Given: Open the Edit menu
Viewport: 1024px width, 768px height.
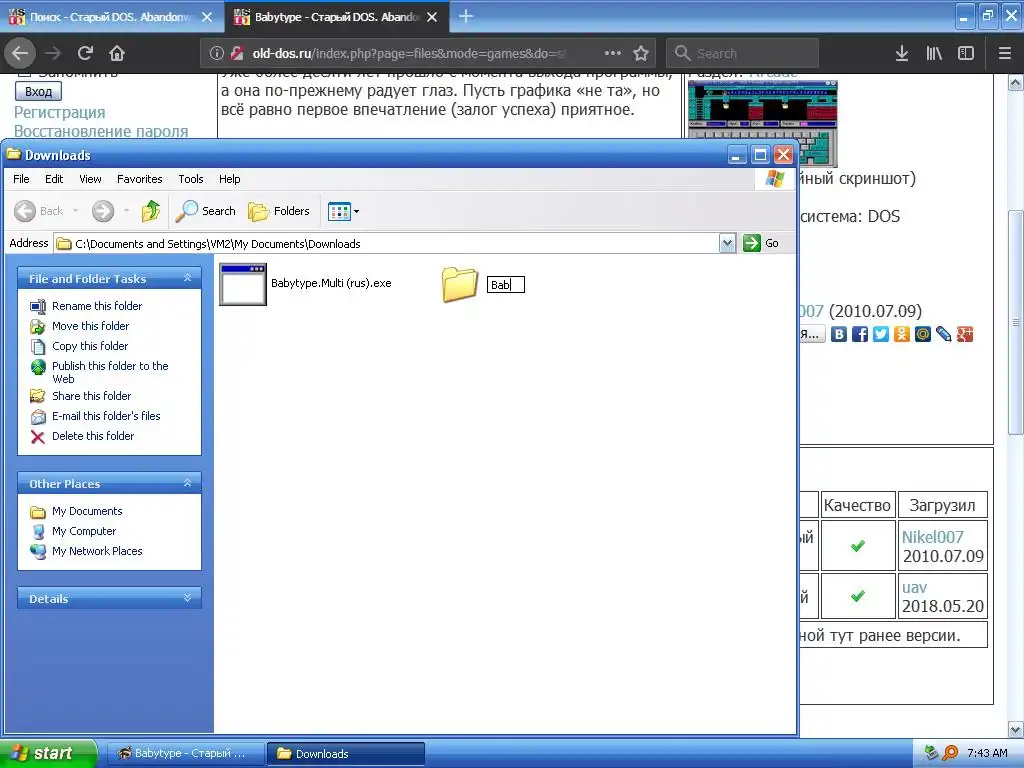Looking at the screenshot, I should [x=54, y=179].
